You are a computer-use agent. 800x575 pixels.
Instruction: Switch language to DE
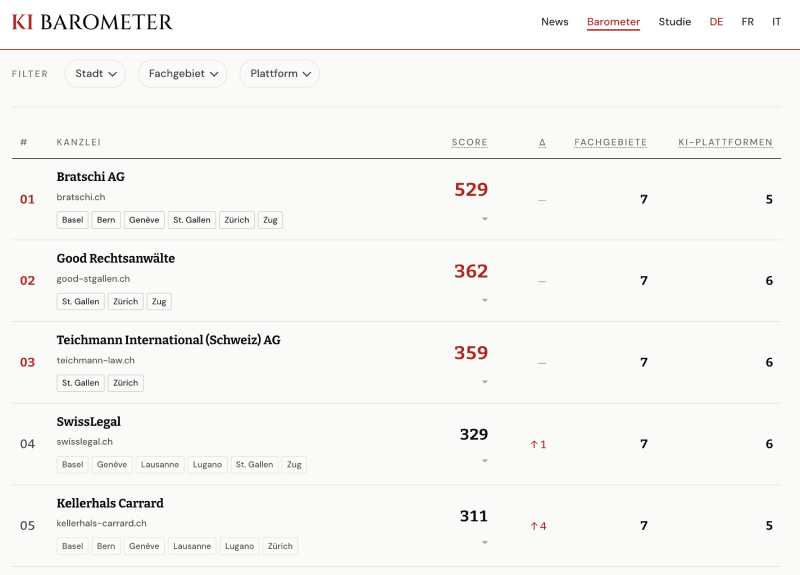[716, 22]
